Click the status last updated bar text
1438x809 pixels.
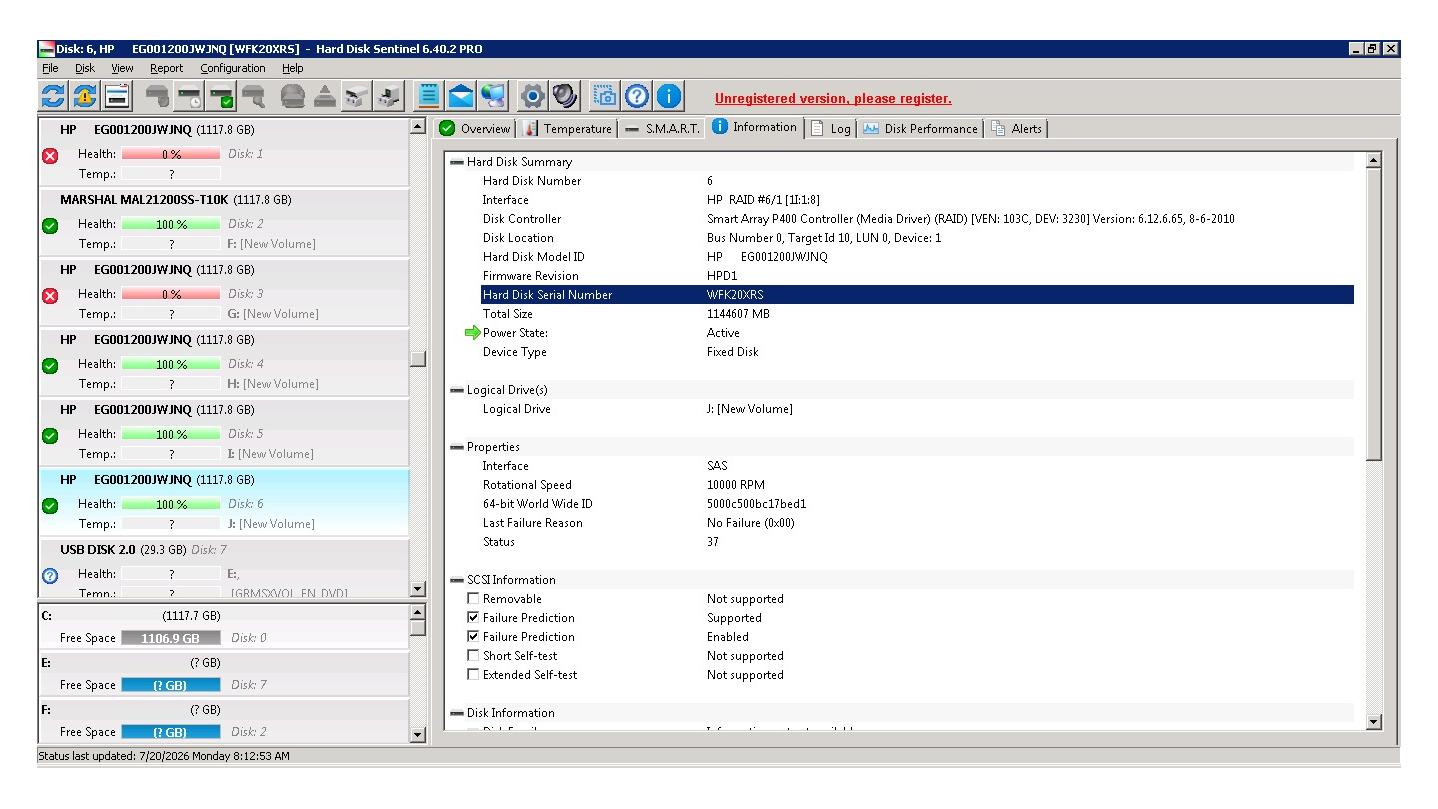point(164,756)
